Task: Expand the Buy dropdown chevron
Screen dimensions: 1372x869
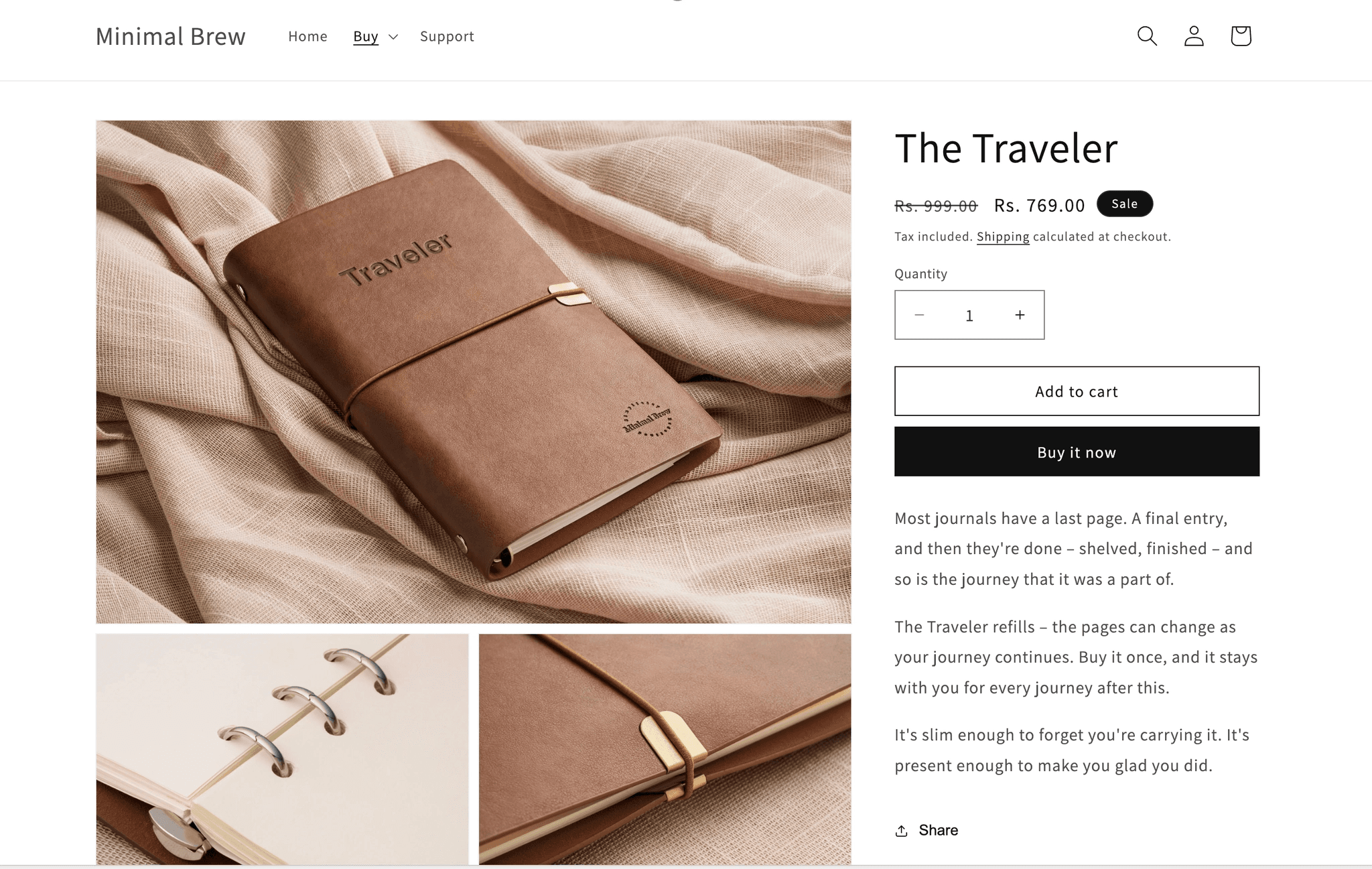Action: point(393,37)
